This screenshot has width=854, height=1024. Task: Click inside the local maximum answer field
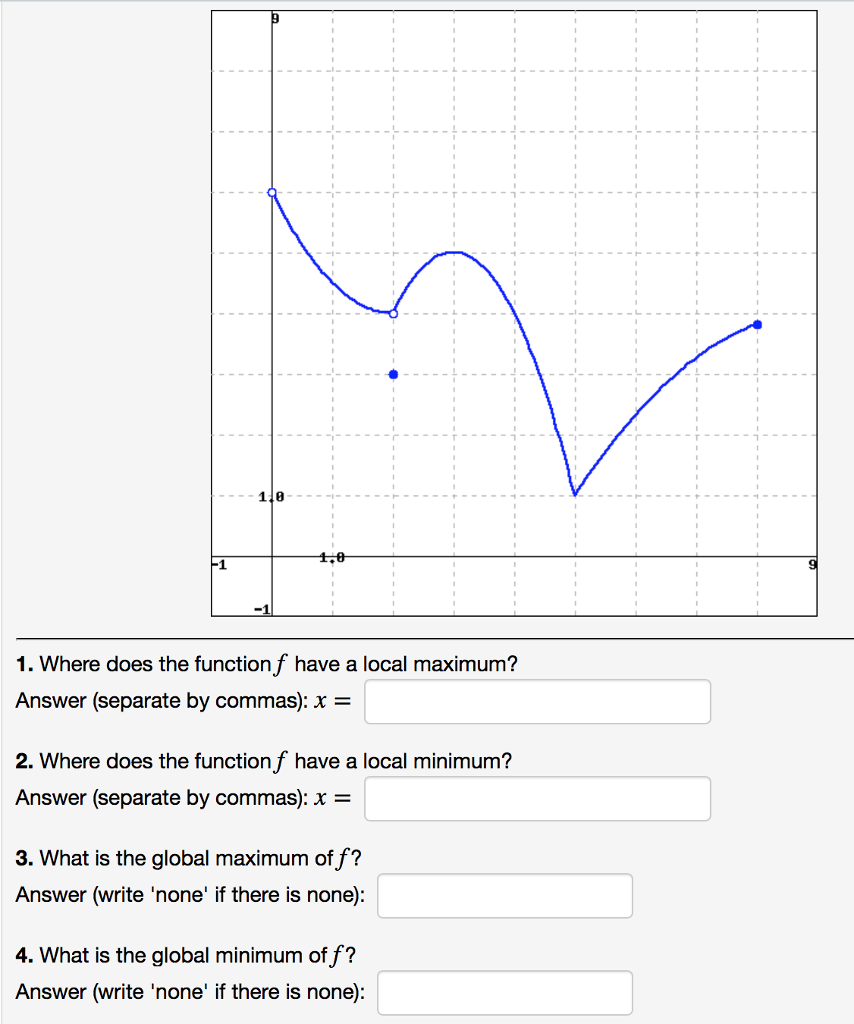point(537,701)
